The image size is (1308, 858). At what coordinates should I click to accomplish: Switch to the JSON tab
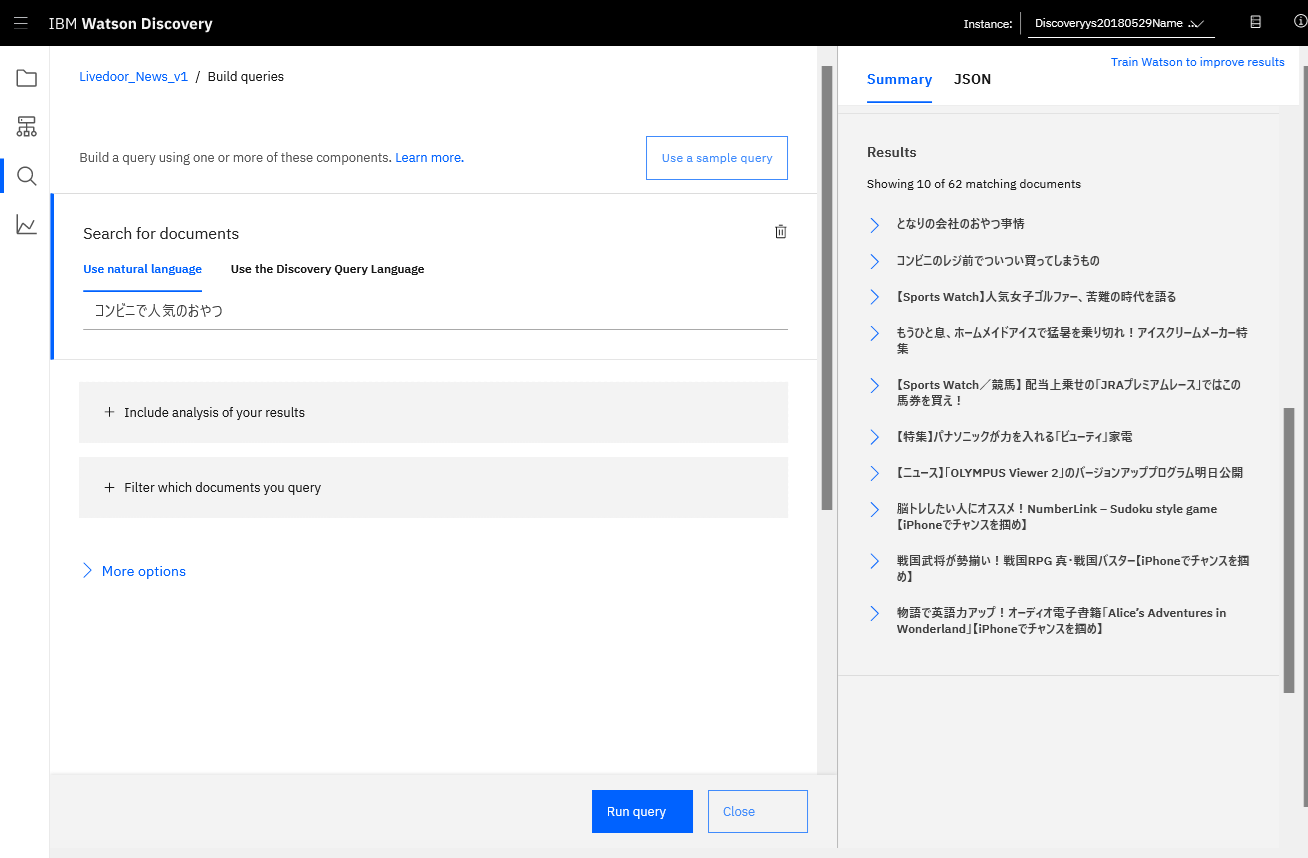tap(972, 79)
